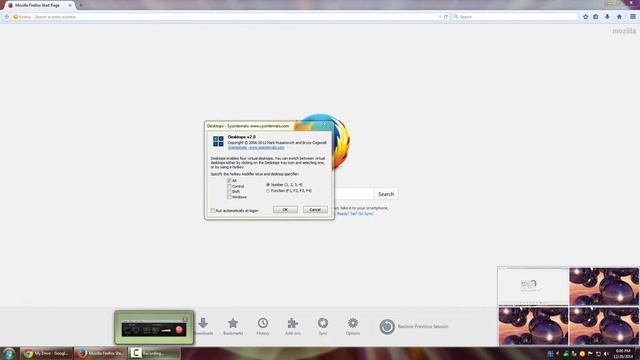Open Bookmarks from start page bottom bar
Screen dimensions: 640x360
point(233,327)
